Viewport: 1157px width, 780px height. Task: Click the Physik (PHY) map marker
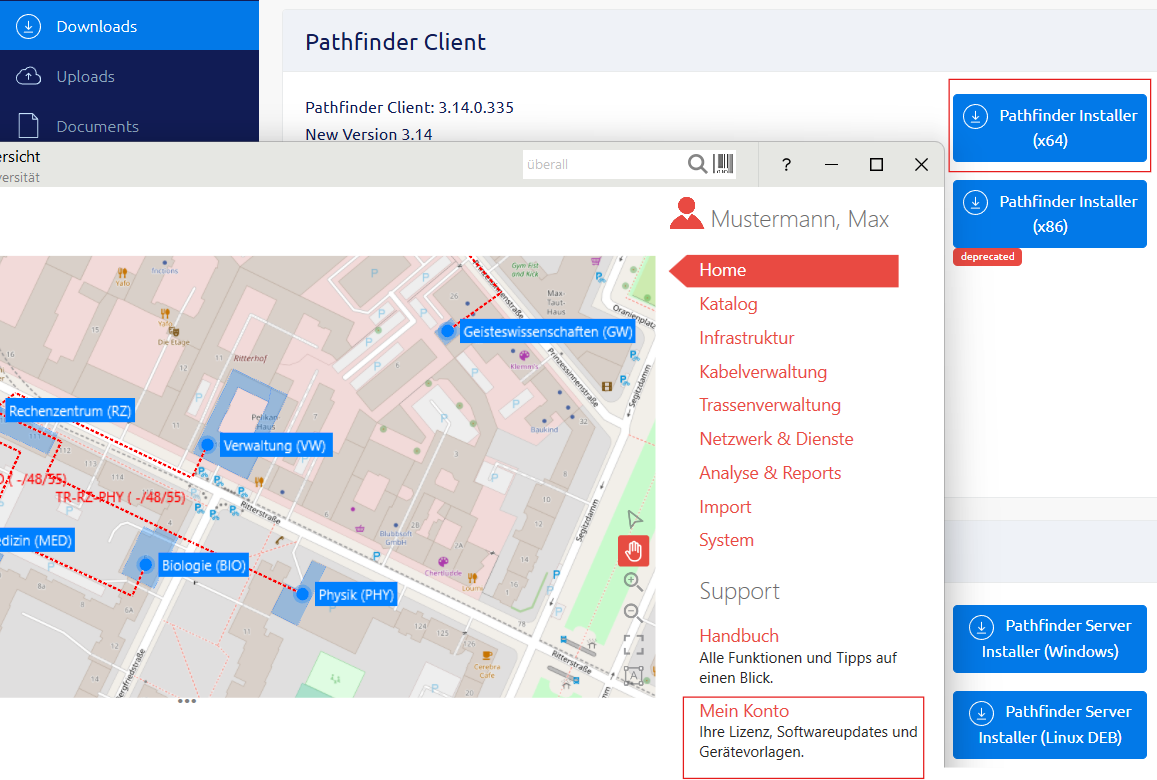click(x=302, y=595)
